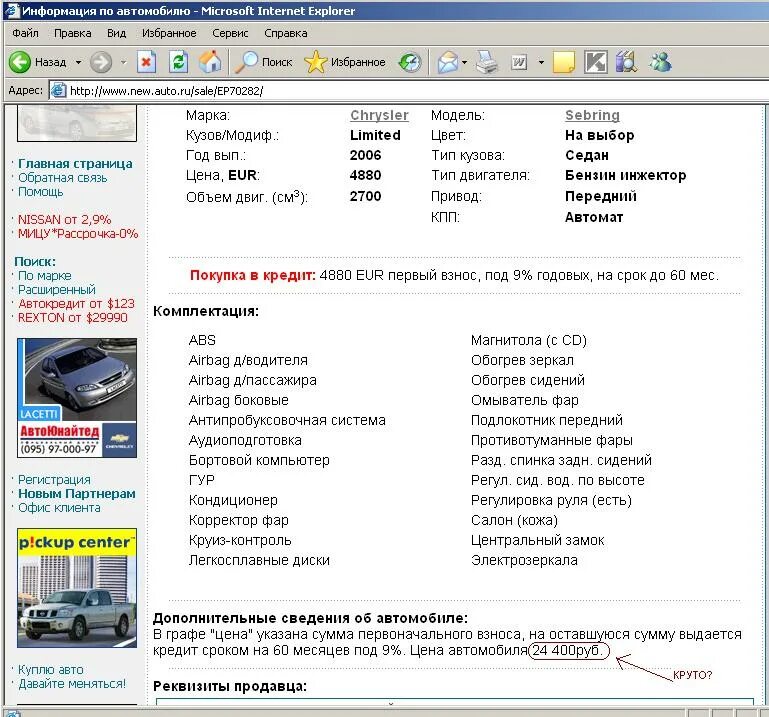769x717 pixels.
Task: Open Back button history dropdown arrow
Action: coord(78,62)
